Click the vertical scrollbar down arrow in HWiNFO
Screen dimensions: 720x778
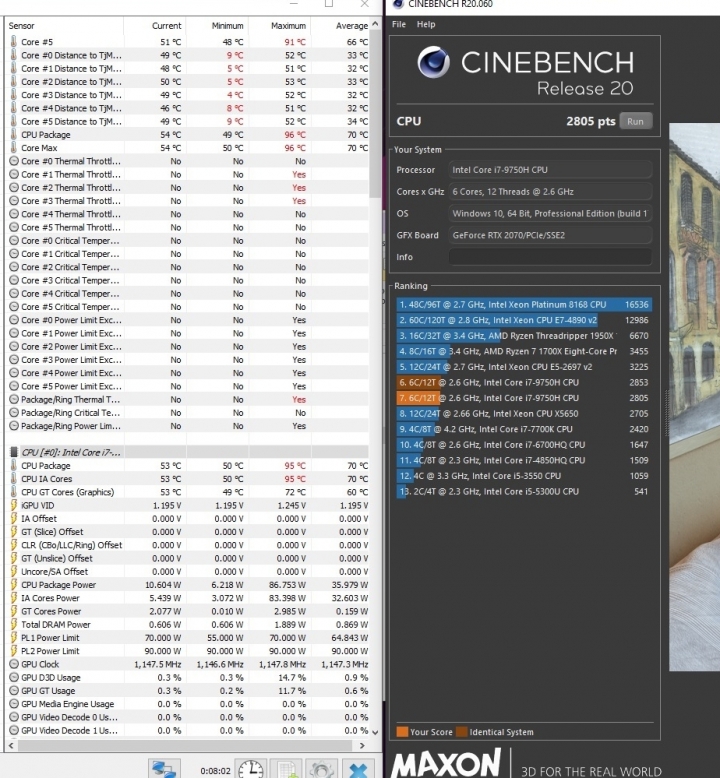tap(375, 732)
